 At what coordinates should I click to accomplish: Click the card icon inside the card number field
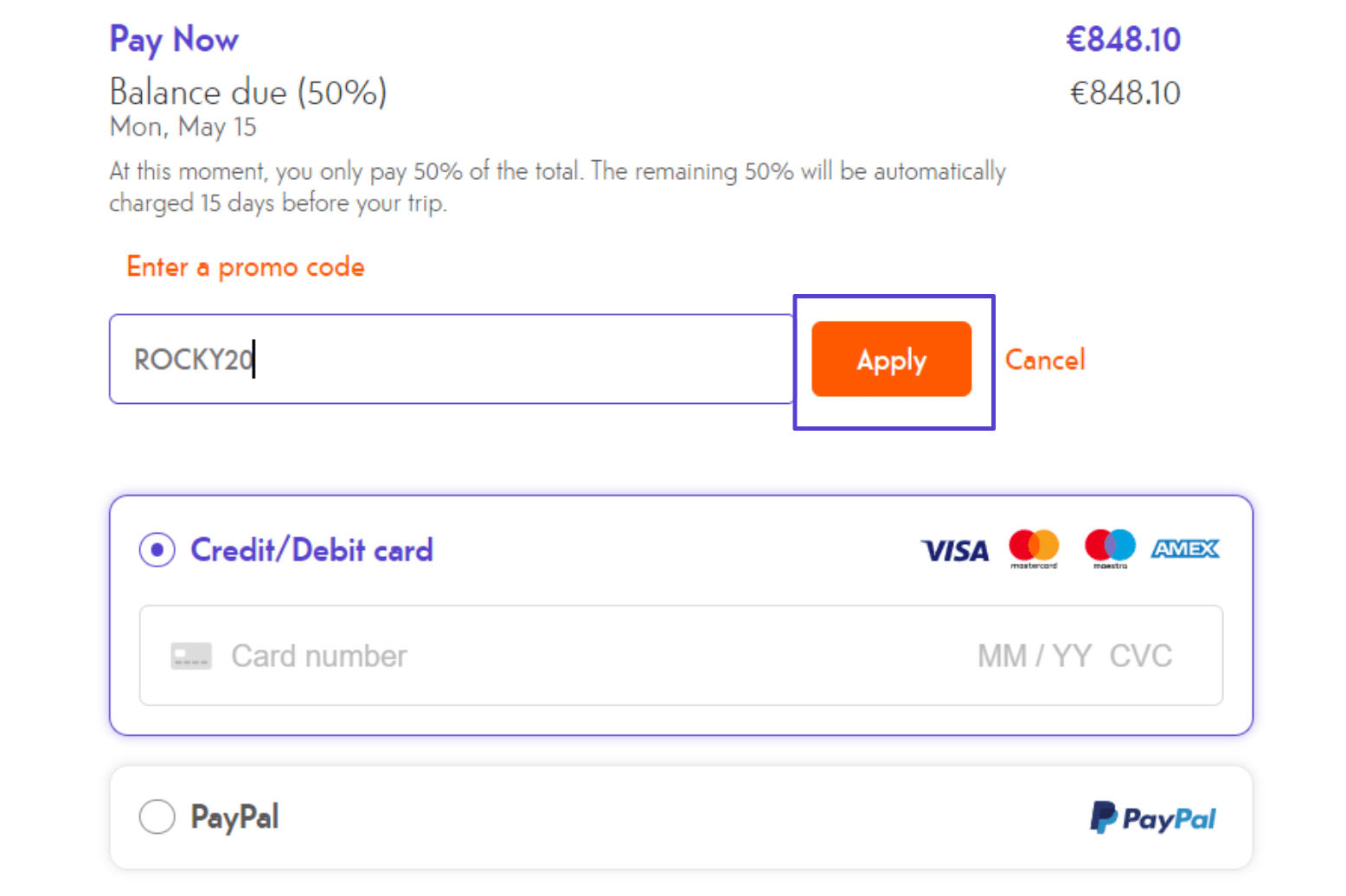pyautogui.click(x=191, y=656)
